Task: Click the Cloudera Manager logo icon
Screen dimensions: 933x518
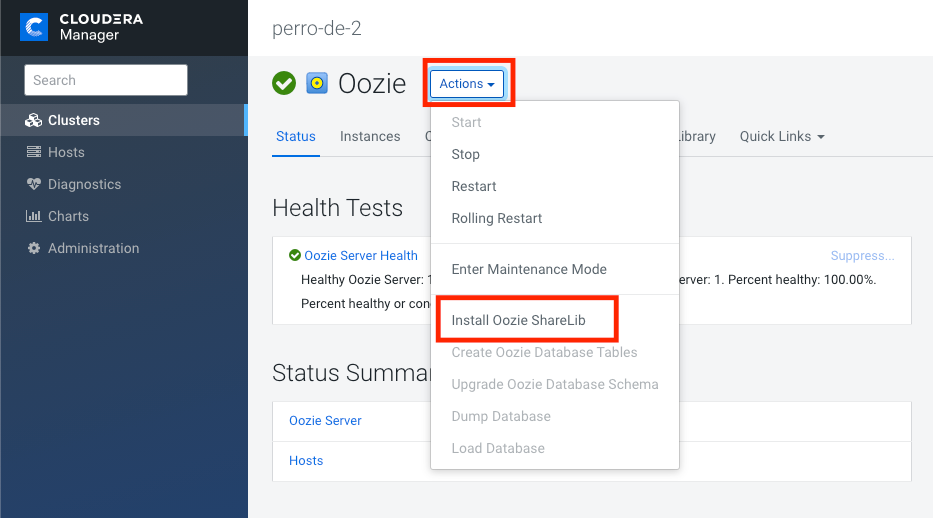Action: (34, 27)
